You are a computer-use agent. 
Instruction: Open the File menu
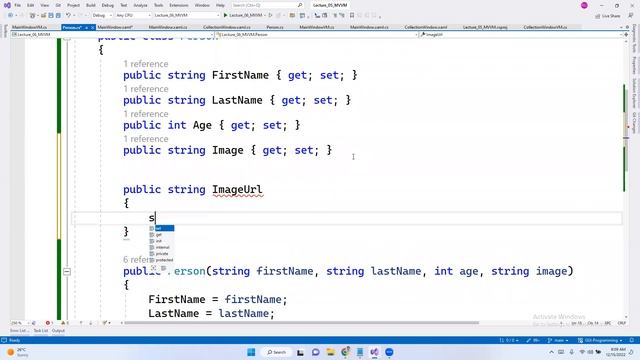18,5
